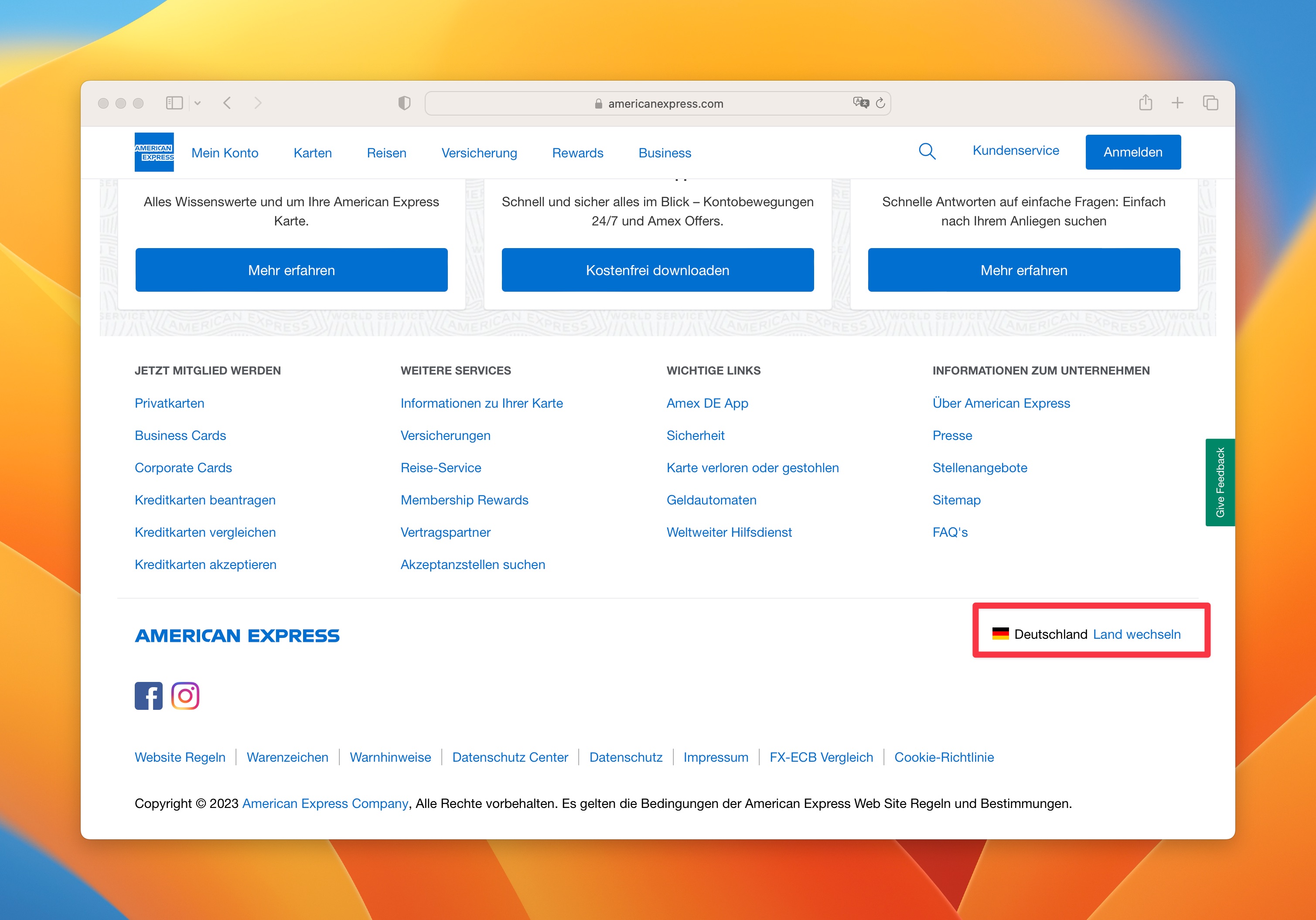This screenshot has height=920, width=1316.
Task: Open the privacy report shield icon
Action: pyautogui.click(x=405, y=103)
